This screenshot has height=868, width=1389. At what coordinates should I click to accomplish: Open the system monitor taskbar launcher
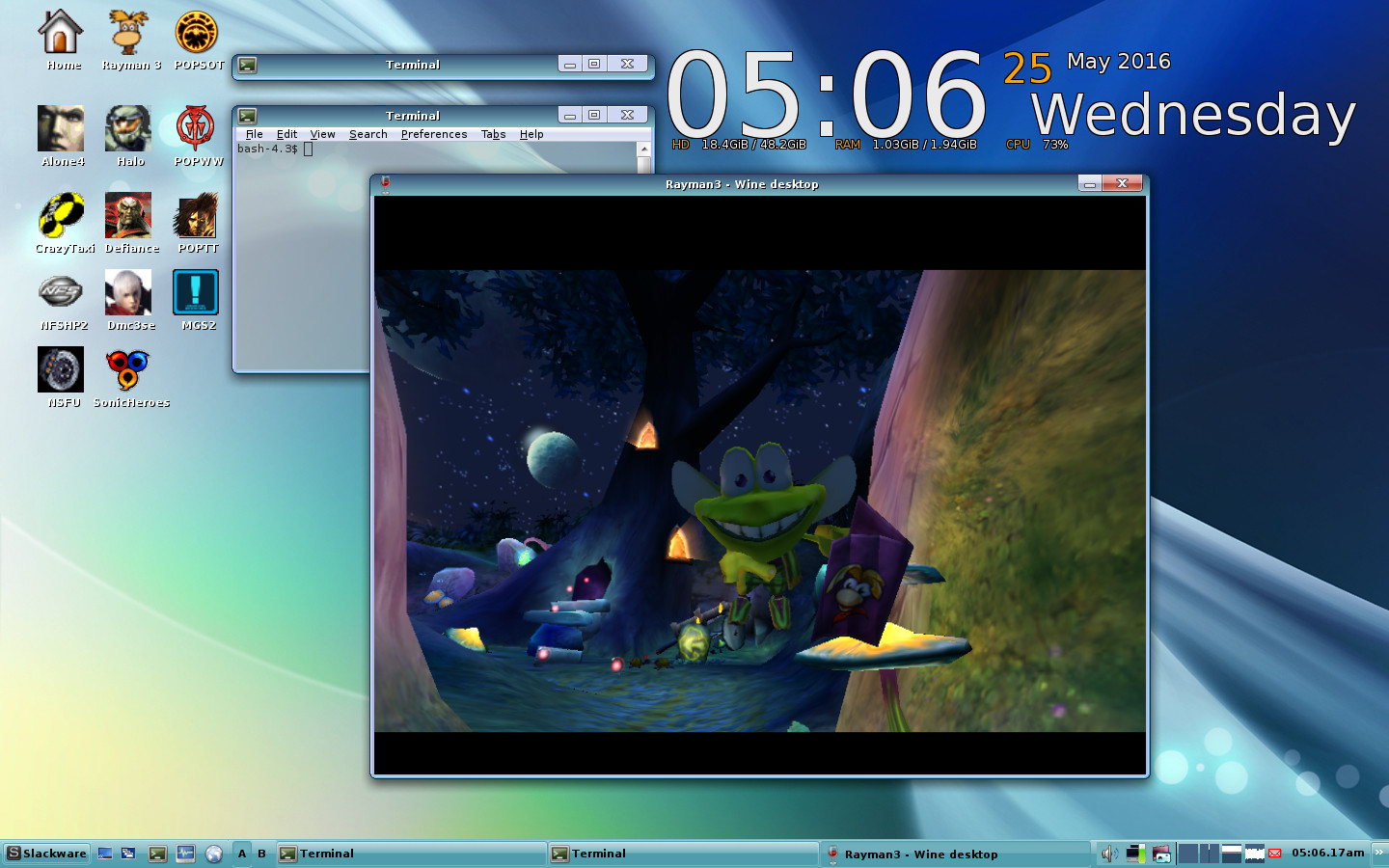185,854
